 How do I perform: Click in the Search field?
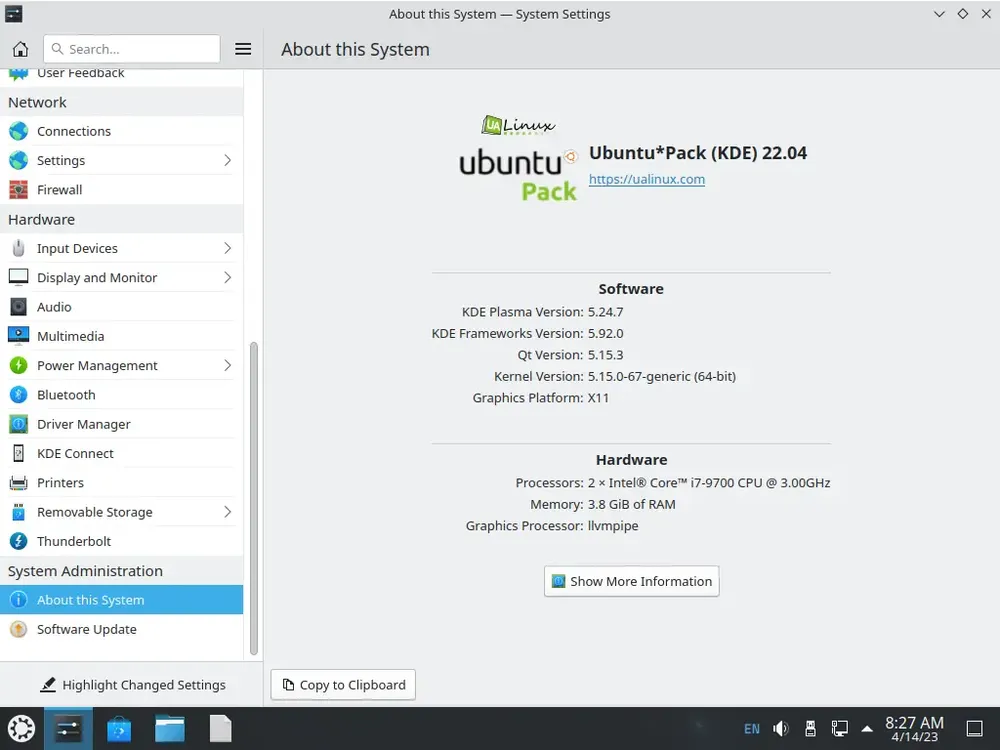(x=132, y=49)
